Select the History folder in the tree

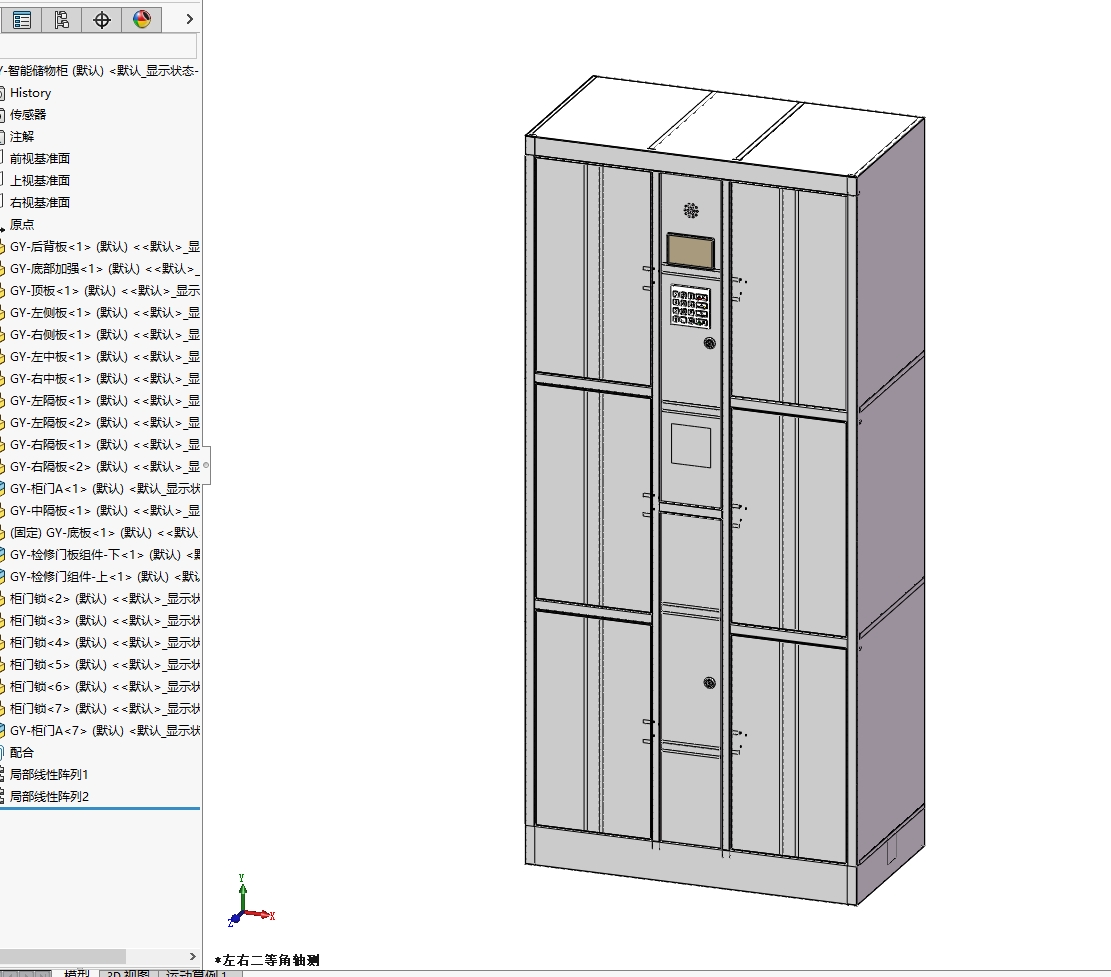(x=30, y=93)
